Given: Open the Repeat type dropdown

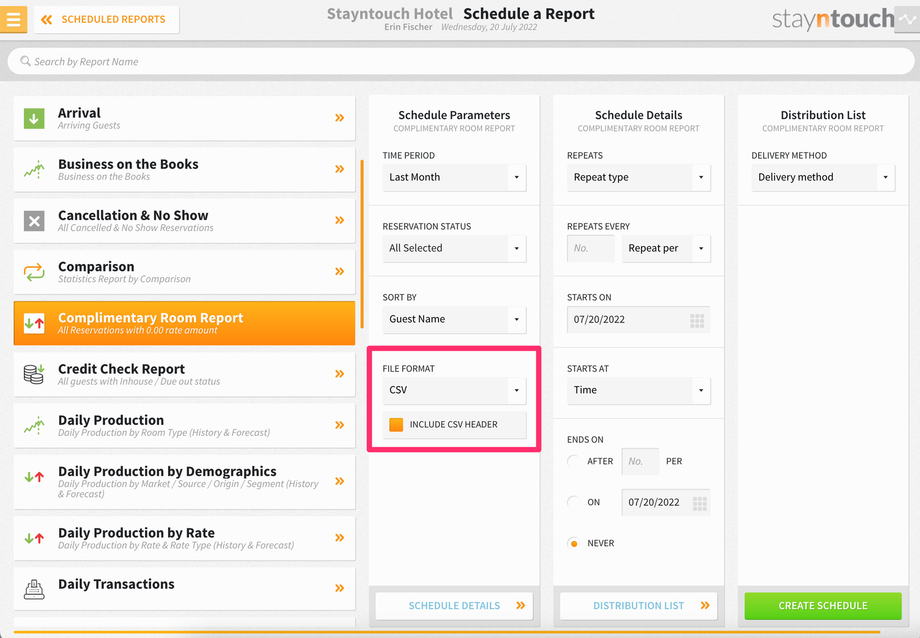Looking at the screenshot, I should point(638,177).
